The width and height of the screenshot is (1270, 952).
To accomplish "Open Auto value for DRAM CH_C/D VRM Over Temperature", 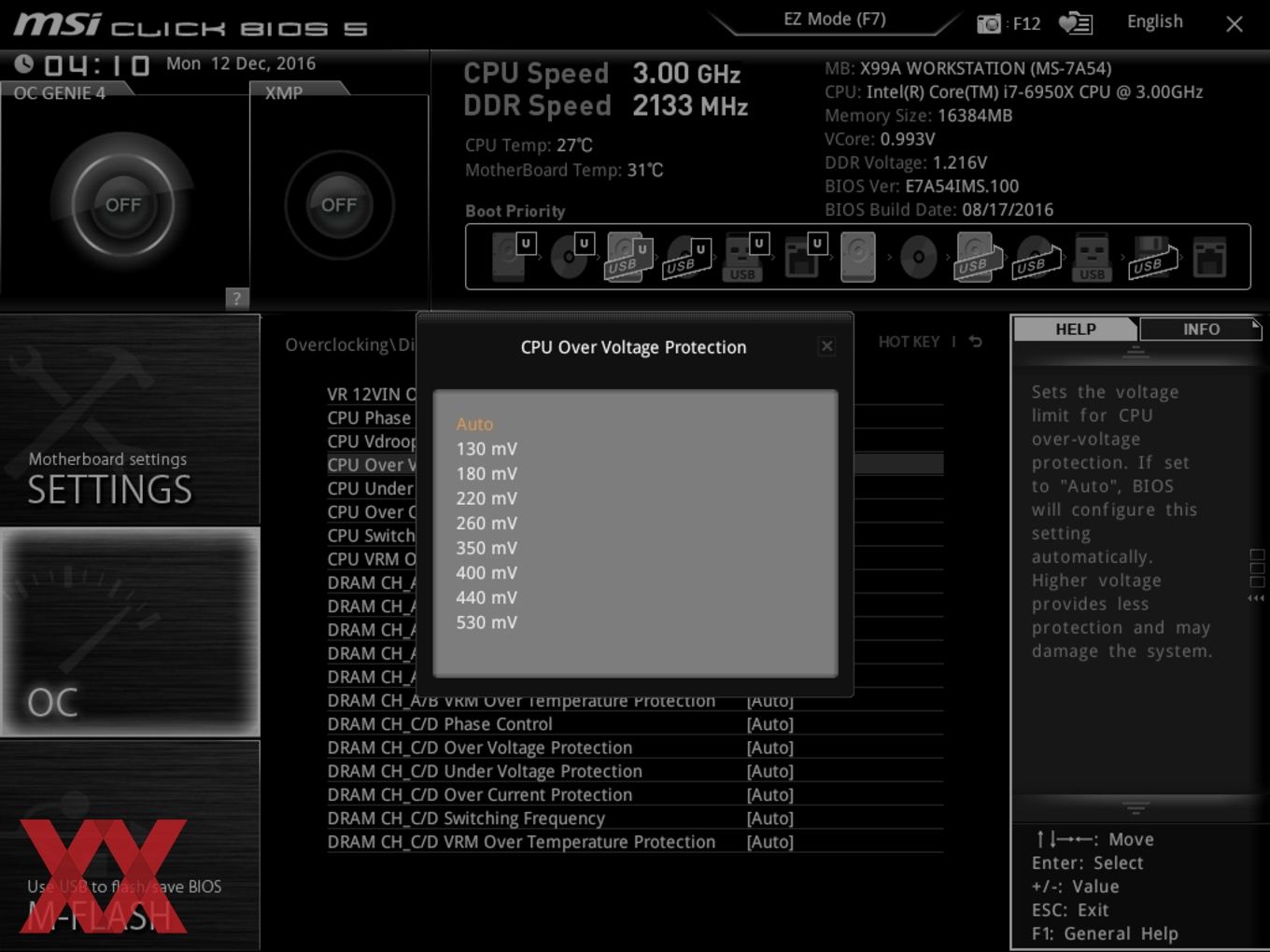I will [769, 842].
